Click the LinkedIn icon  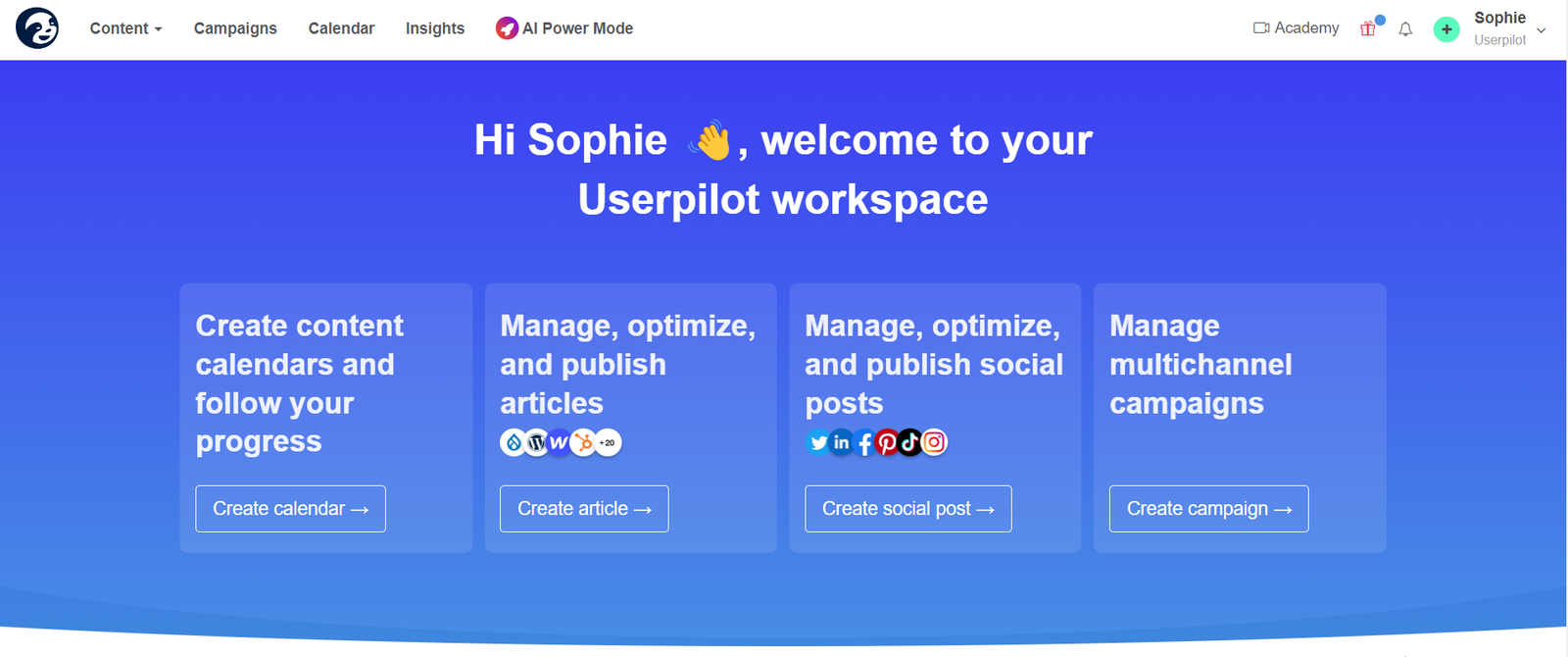pos(841,442)
